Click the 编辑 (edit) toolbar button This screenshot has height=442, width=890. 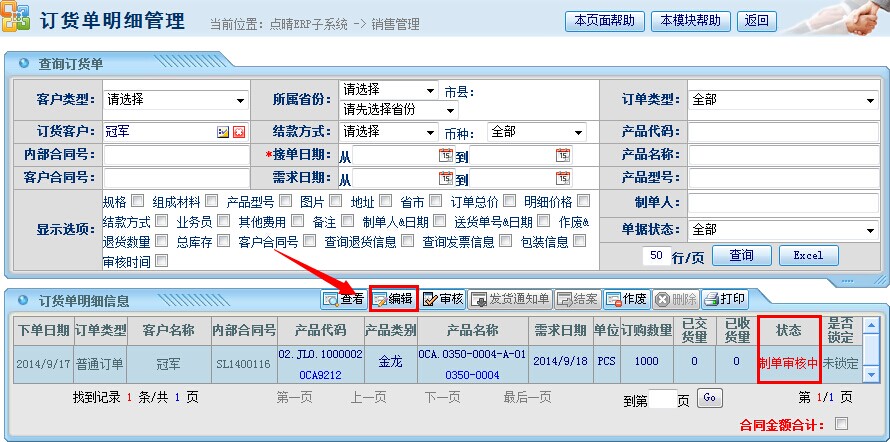393,299
